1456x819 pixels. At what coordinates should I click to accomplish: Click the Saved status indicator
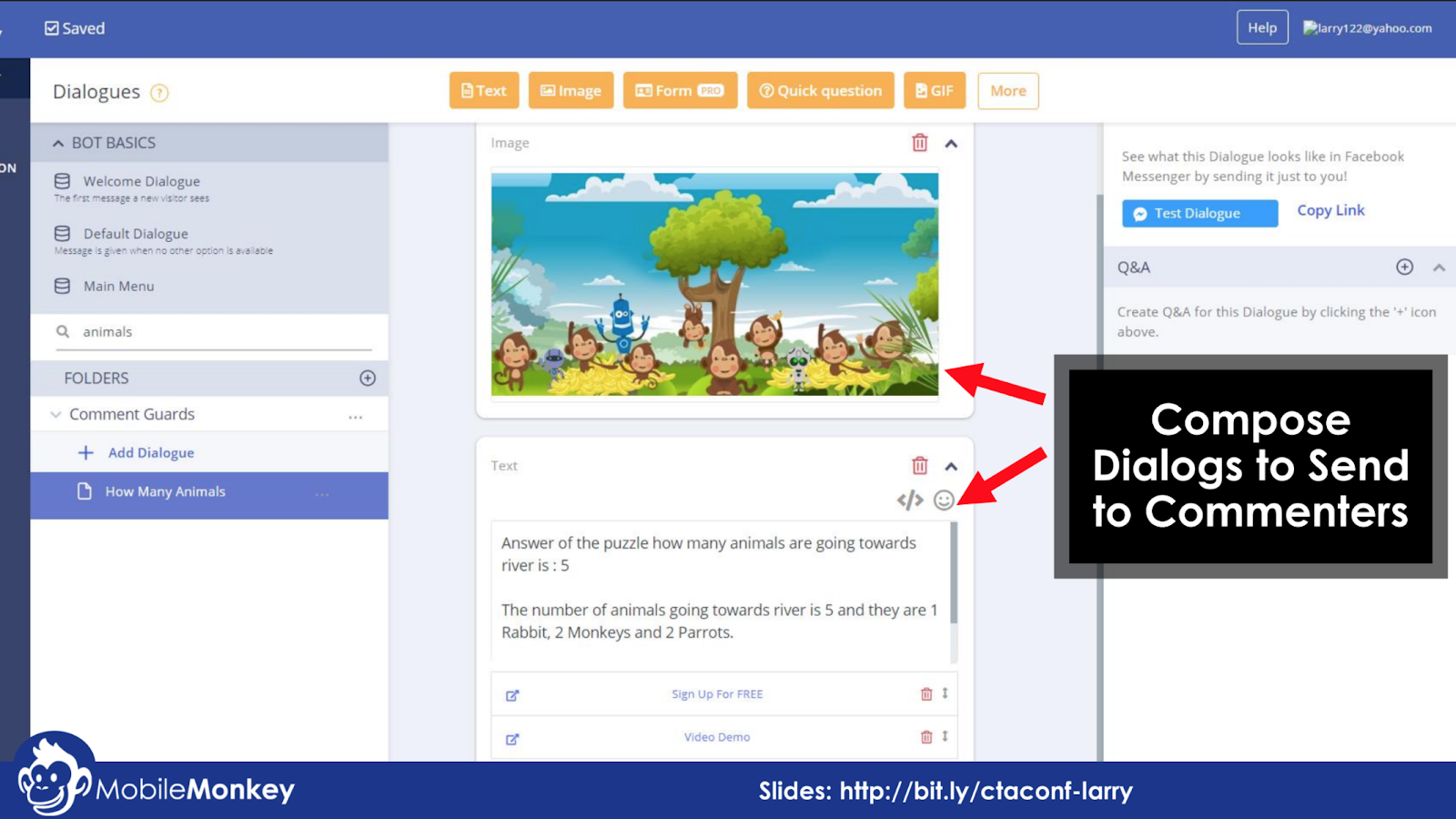pyautogui.click(x=75, y=28)
